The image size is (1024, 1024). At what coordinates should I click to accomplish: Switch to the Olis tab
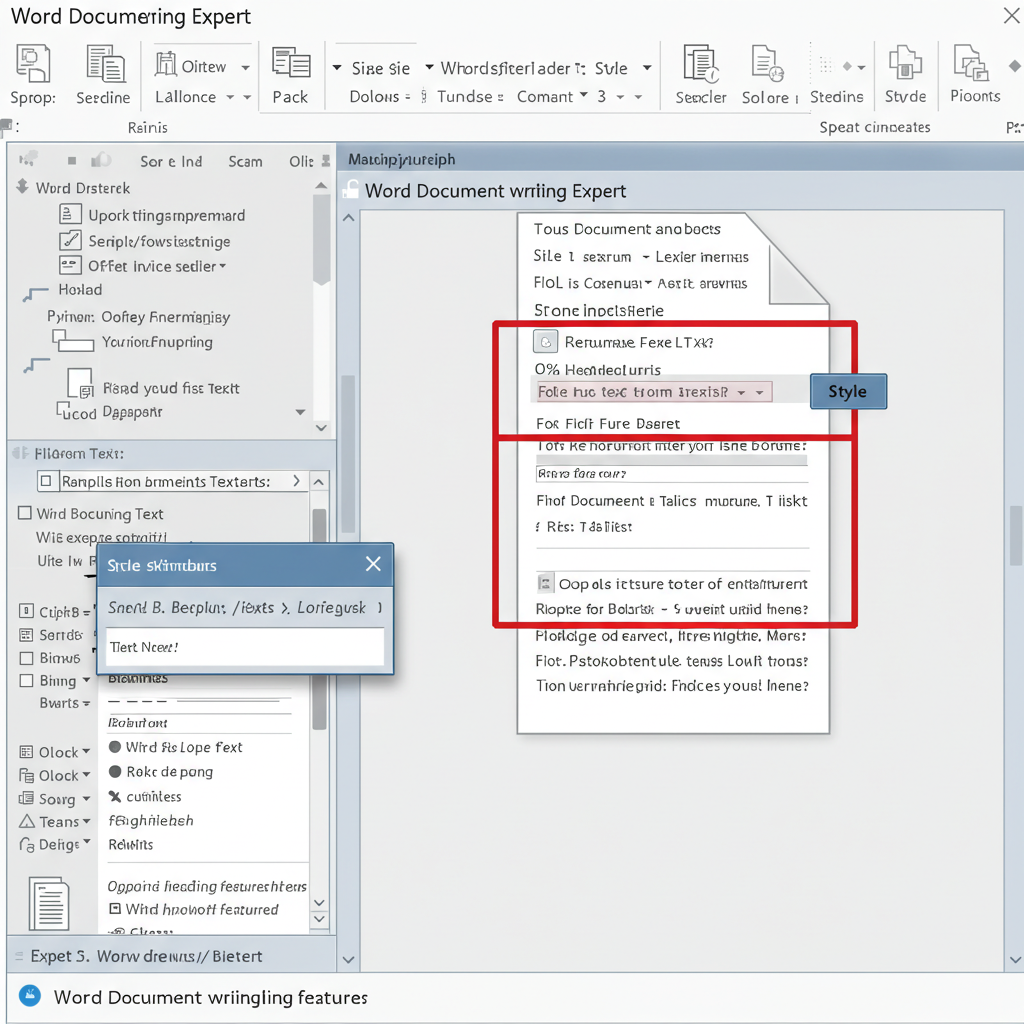[301, 161]
